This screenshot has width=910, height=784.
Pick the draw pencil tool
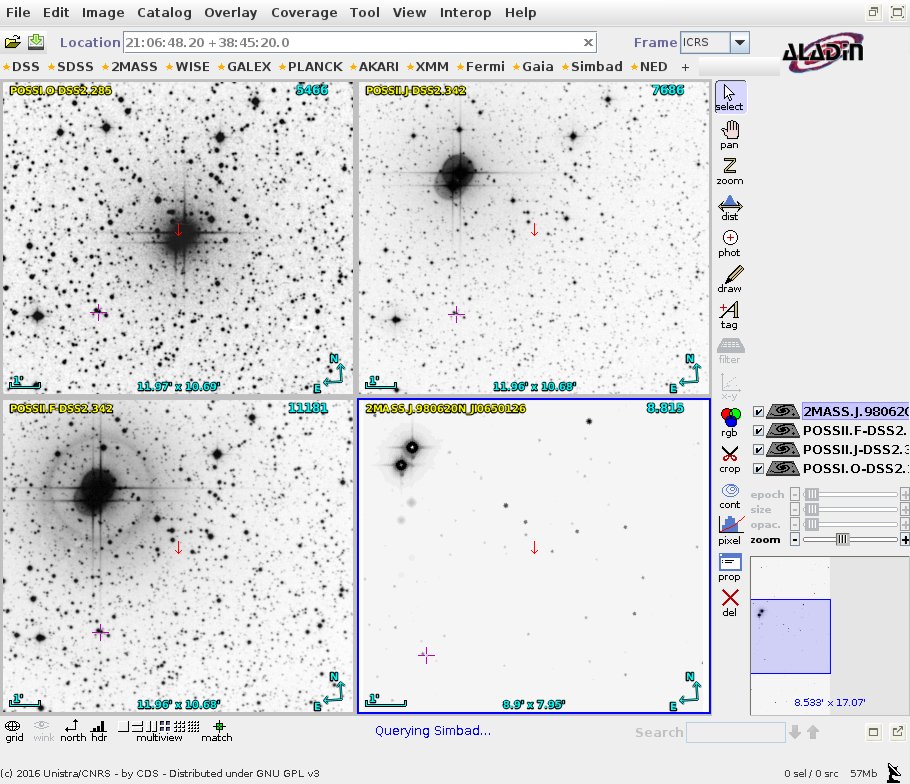(x=729, y=279)
